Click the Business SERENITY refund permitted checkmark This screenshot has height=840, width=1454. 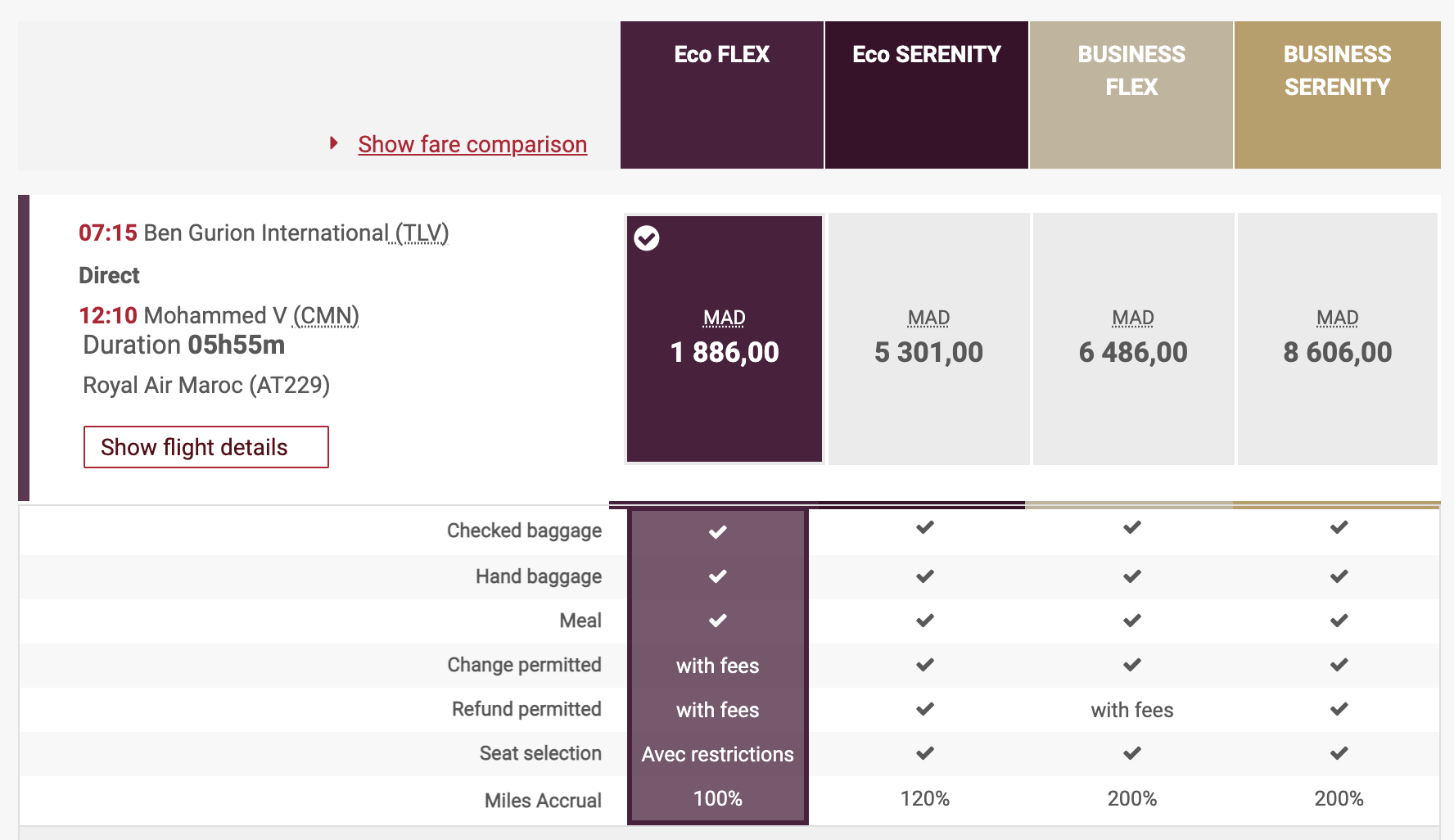click(x=1339, y=709)
